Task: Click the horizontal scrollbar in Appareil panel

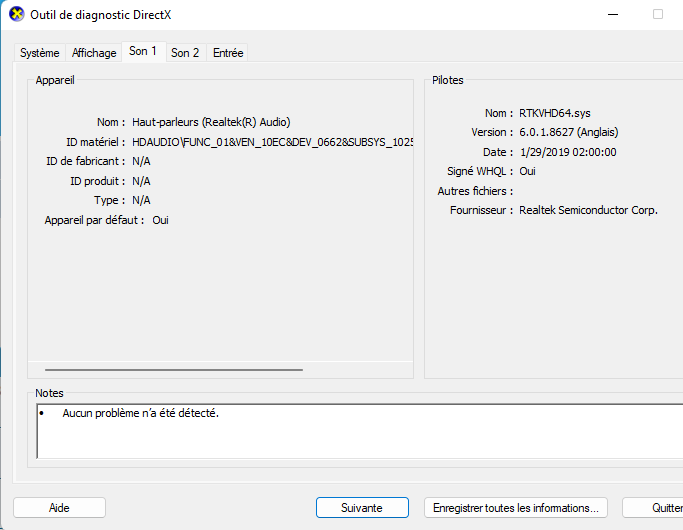Action: pyautogui.click(x=174, y=370)
